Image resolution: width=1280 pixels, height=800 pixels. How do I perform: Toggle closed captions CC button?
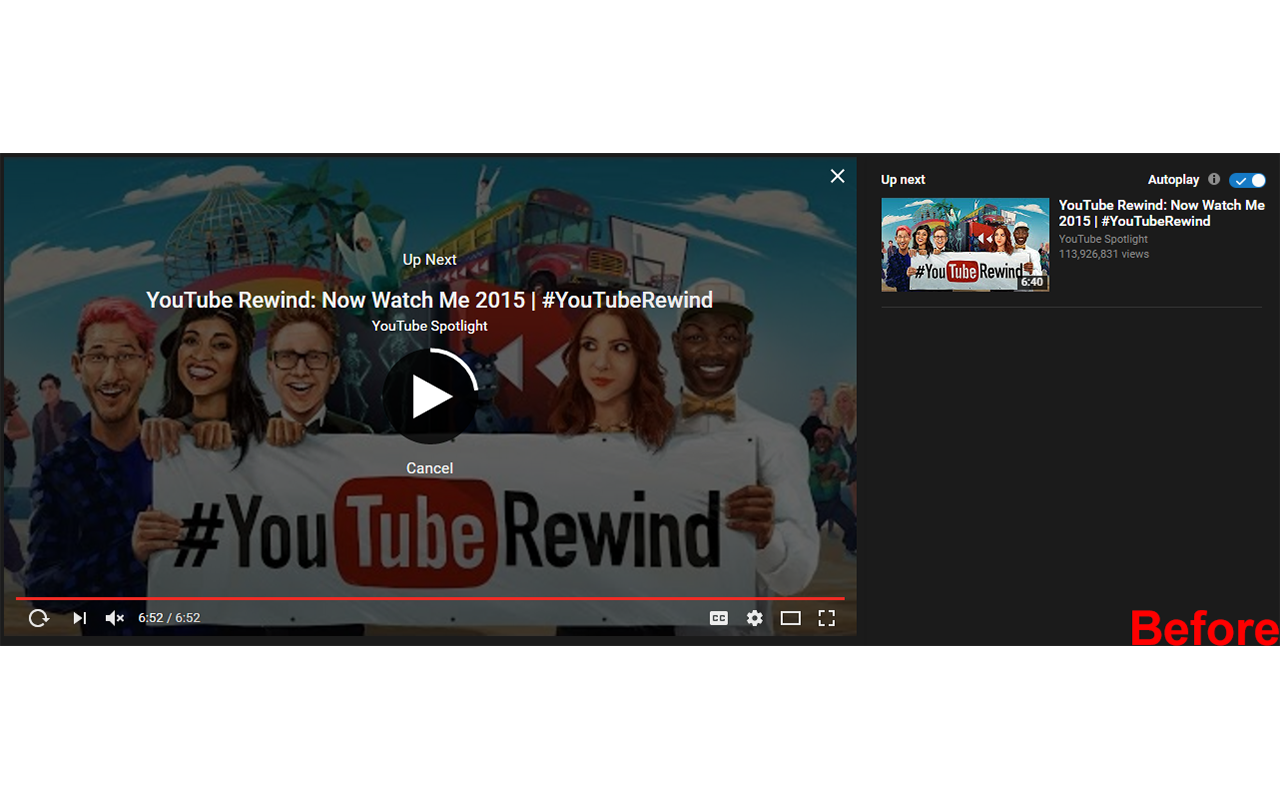tap(718, 618)
